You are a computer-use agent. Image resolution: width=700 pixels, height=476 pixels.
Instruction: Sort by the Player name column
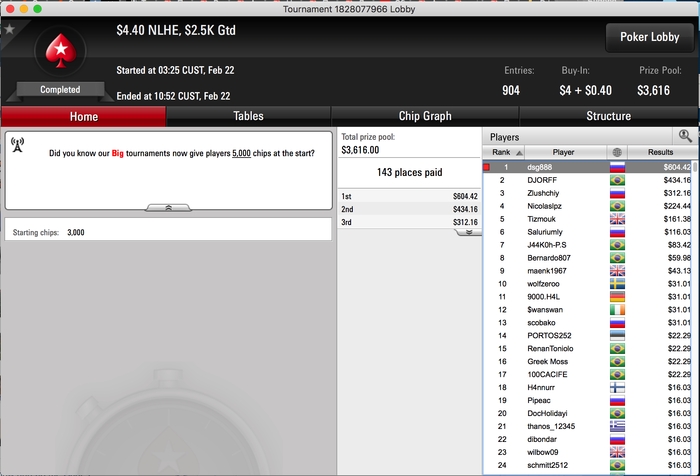tap(565, 152)
